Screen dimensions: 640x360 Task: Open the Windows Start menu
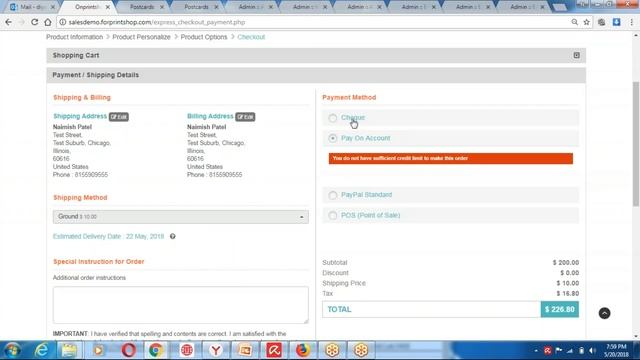pos(13,350)
